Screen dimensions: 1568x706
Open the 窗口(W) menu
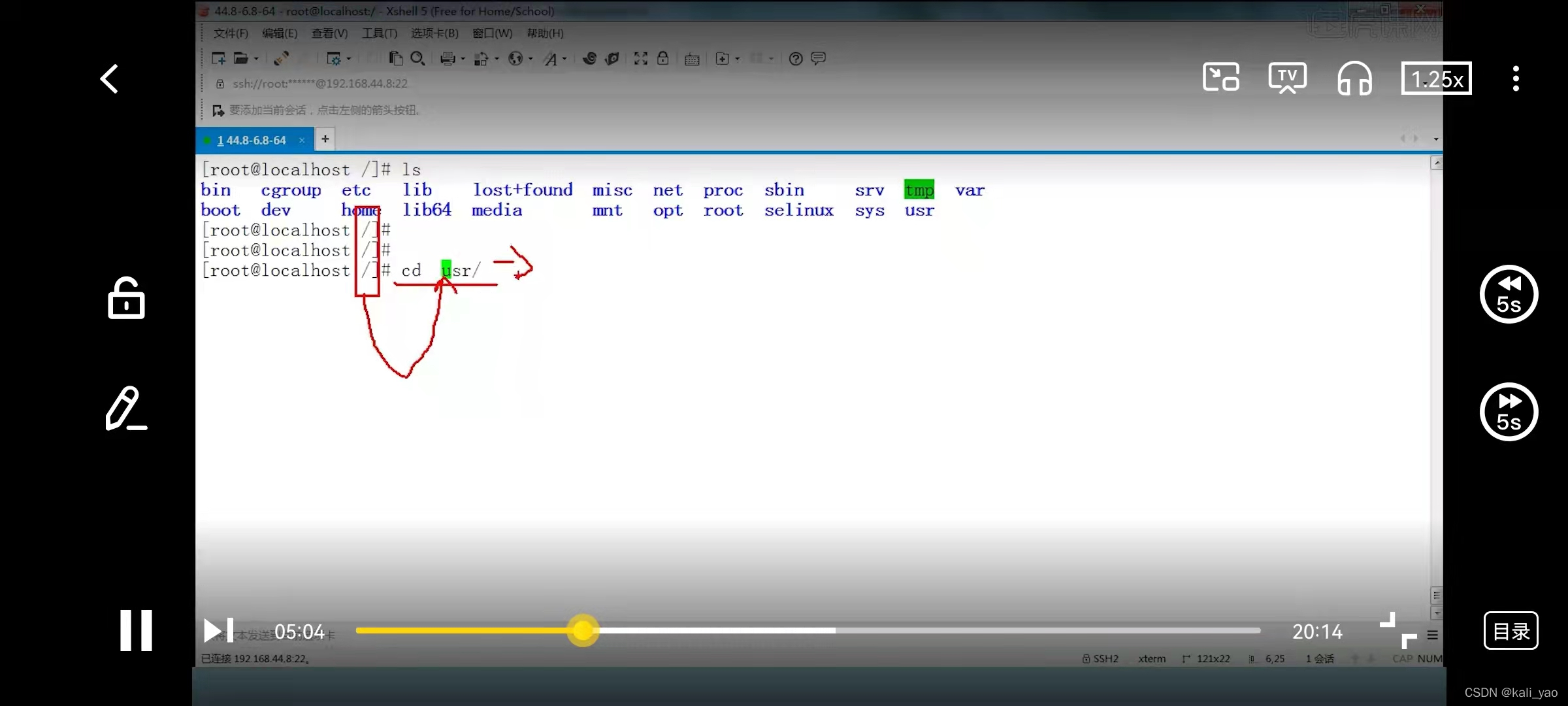coord(493,33)
